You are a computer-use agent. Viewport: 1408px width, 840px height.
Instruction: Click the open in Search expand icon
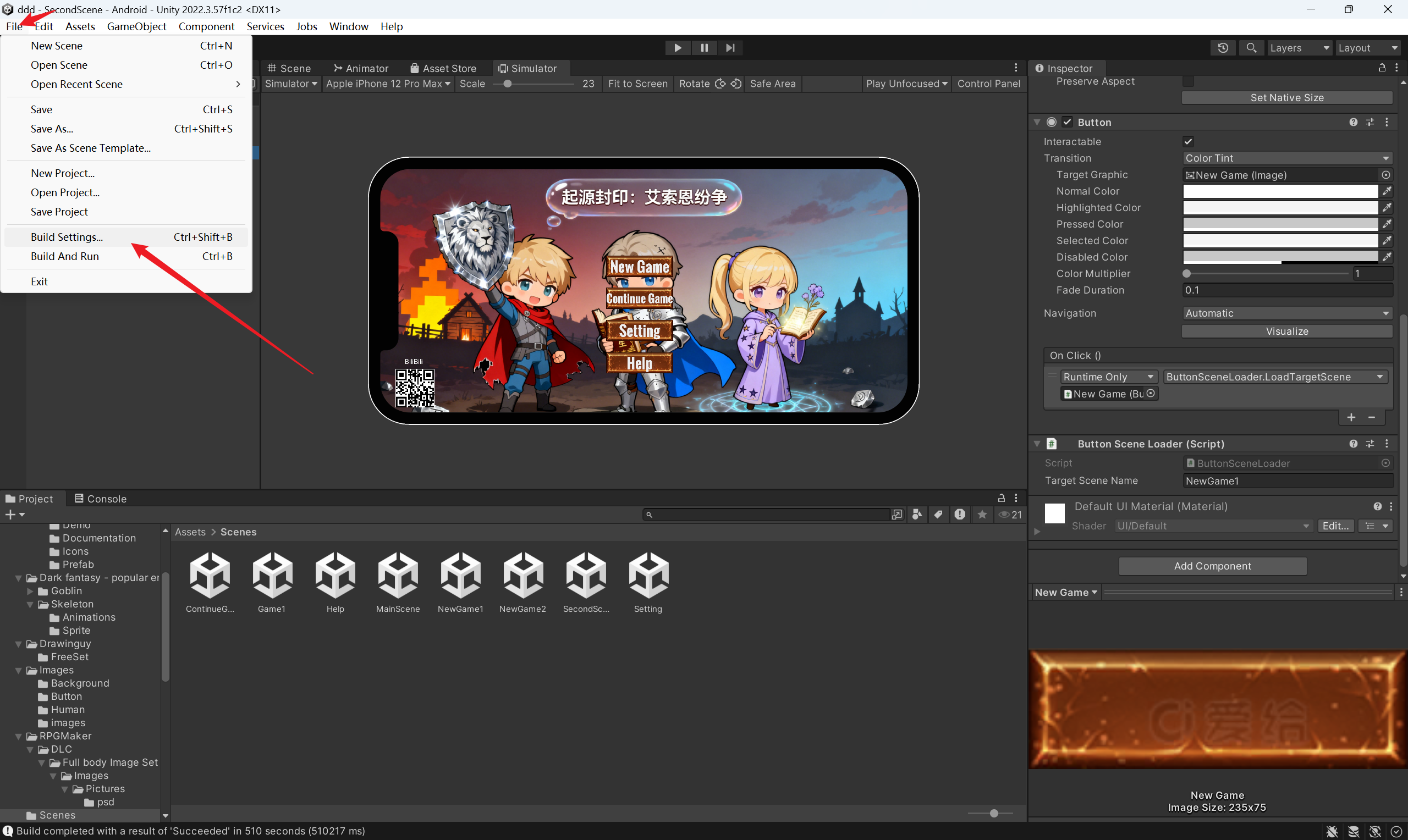(897, 514)
